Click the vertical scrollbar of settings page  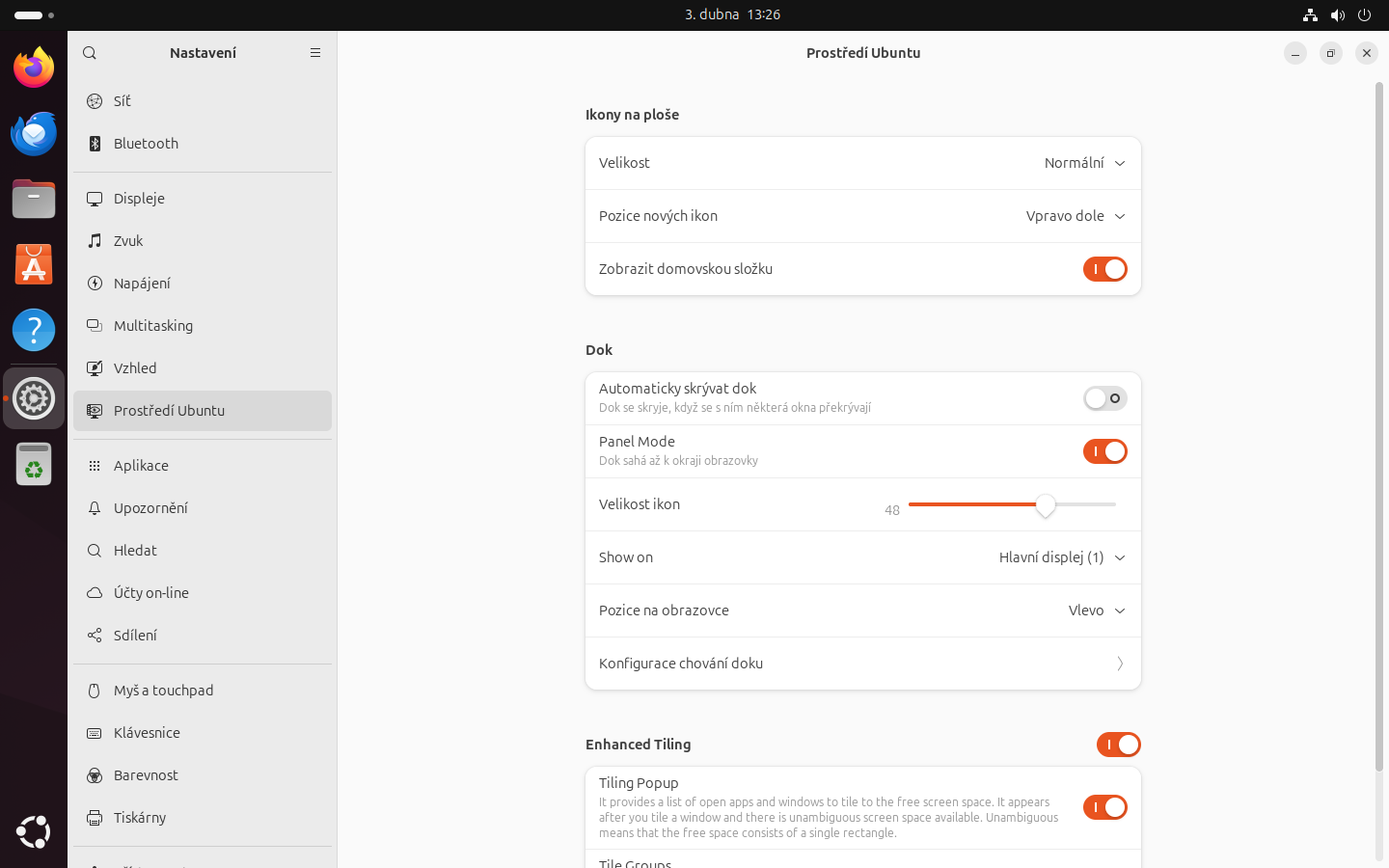click(x=1378, y=424)
